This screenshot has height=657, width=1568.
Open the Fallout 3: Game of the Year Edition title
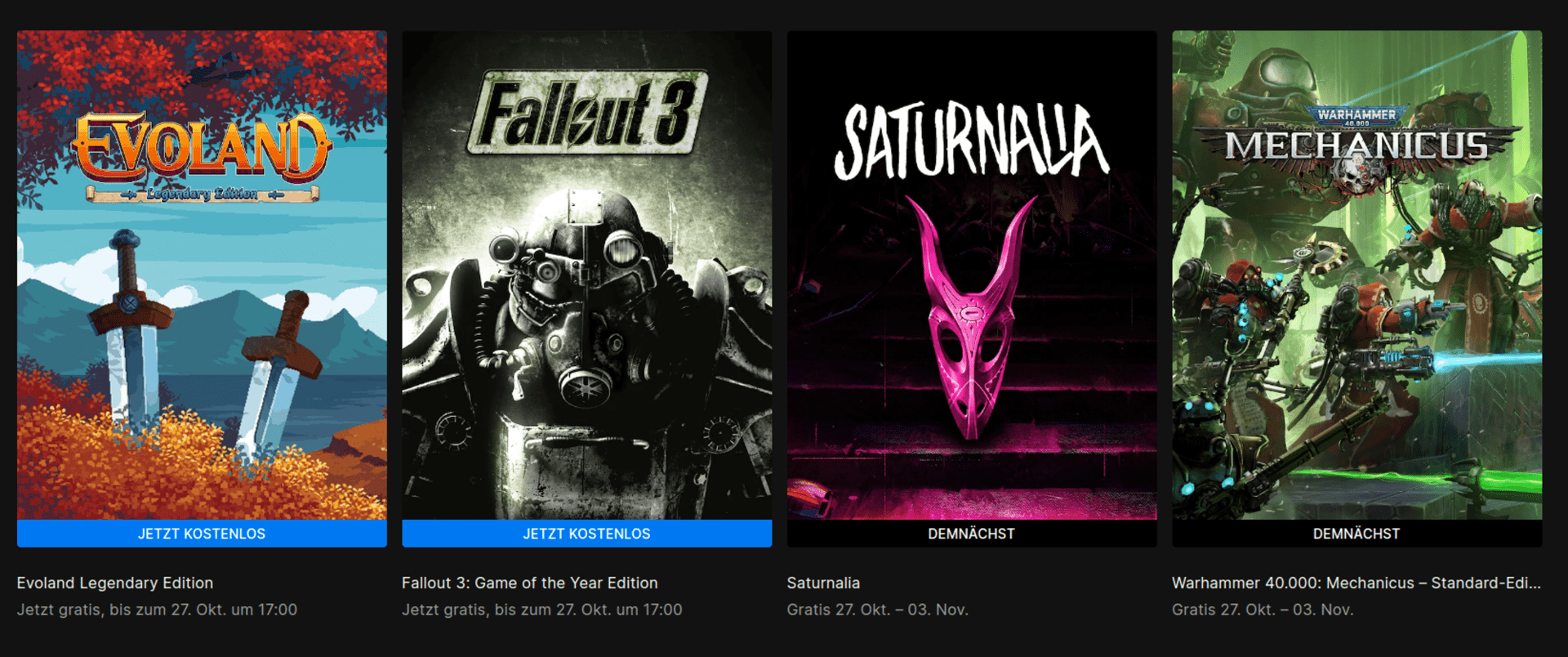[x=530, y=583]
